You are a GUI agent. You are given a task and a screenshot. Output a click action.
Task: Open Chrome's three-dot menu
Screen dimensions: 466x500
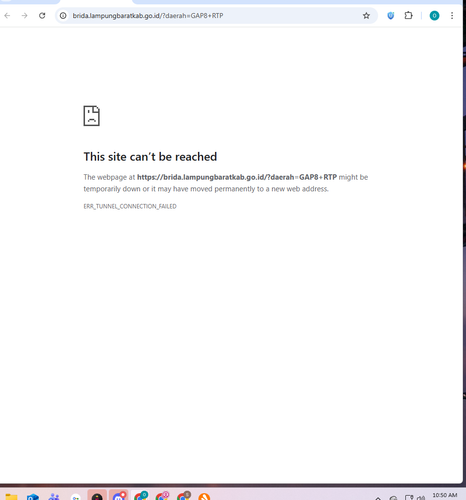[x=452, y=16]
